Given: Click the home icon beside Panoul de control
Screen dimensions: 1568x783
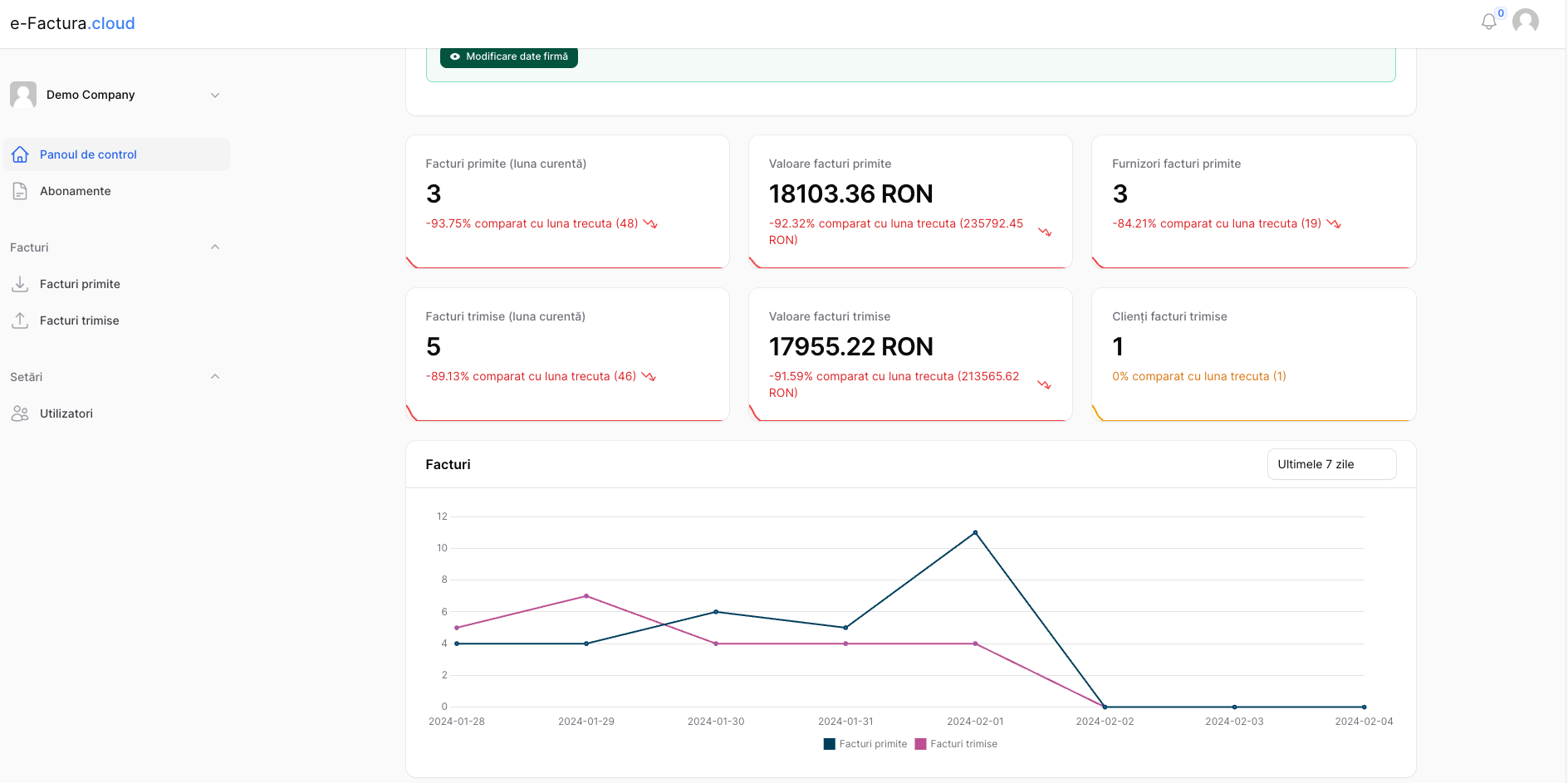Looking at the screenshot, I should [20, 154].
